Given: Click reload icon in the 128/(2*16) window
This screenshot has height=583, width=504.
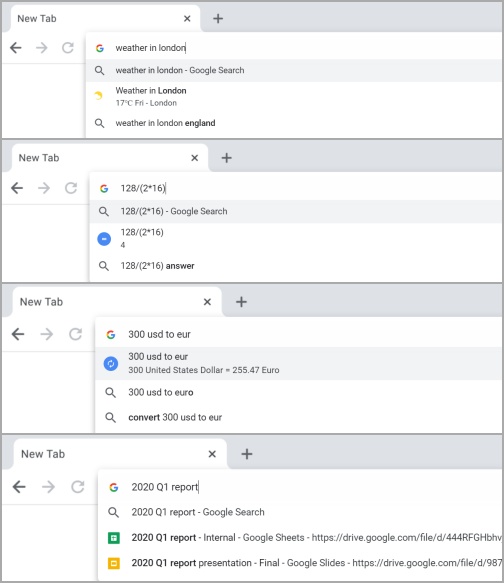Looking at the screenshot, I should click(71, 188).
